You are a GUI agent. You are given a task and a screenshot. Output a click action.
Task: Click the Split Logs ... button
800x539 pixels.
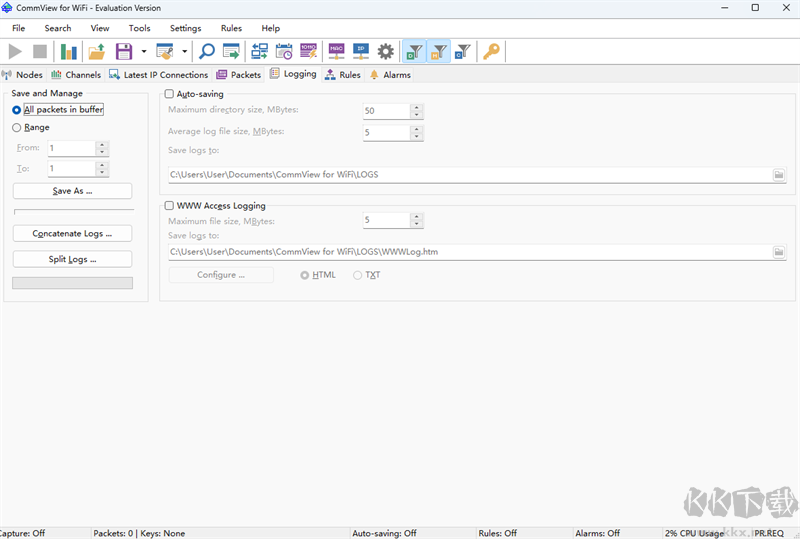(x=72, y=259)
